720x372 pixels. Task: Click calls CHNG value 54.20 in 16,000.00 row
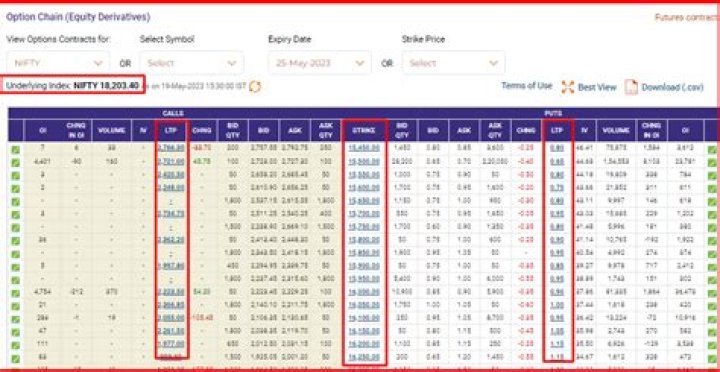202,292
